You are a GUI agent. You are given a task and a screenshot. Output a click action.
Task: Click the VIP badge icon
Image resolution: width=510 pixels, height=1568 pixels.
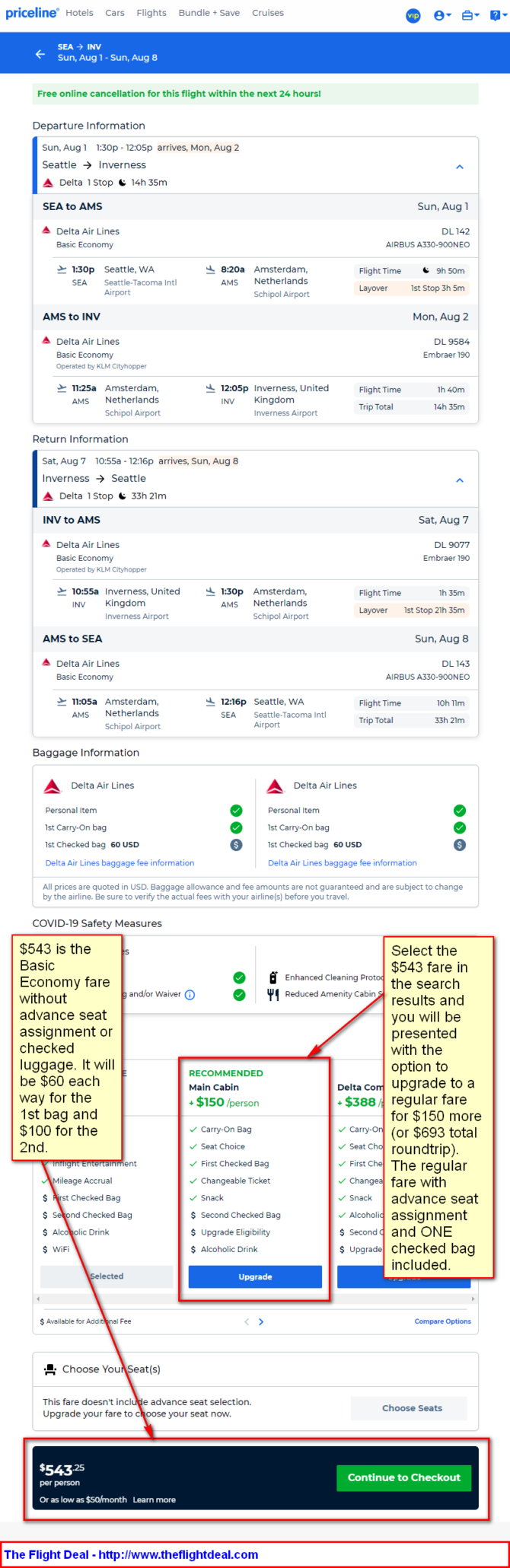click(413, 15)
